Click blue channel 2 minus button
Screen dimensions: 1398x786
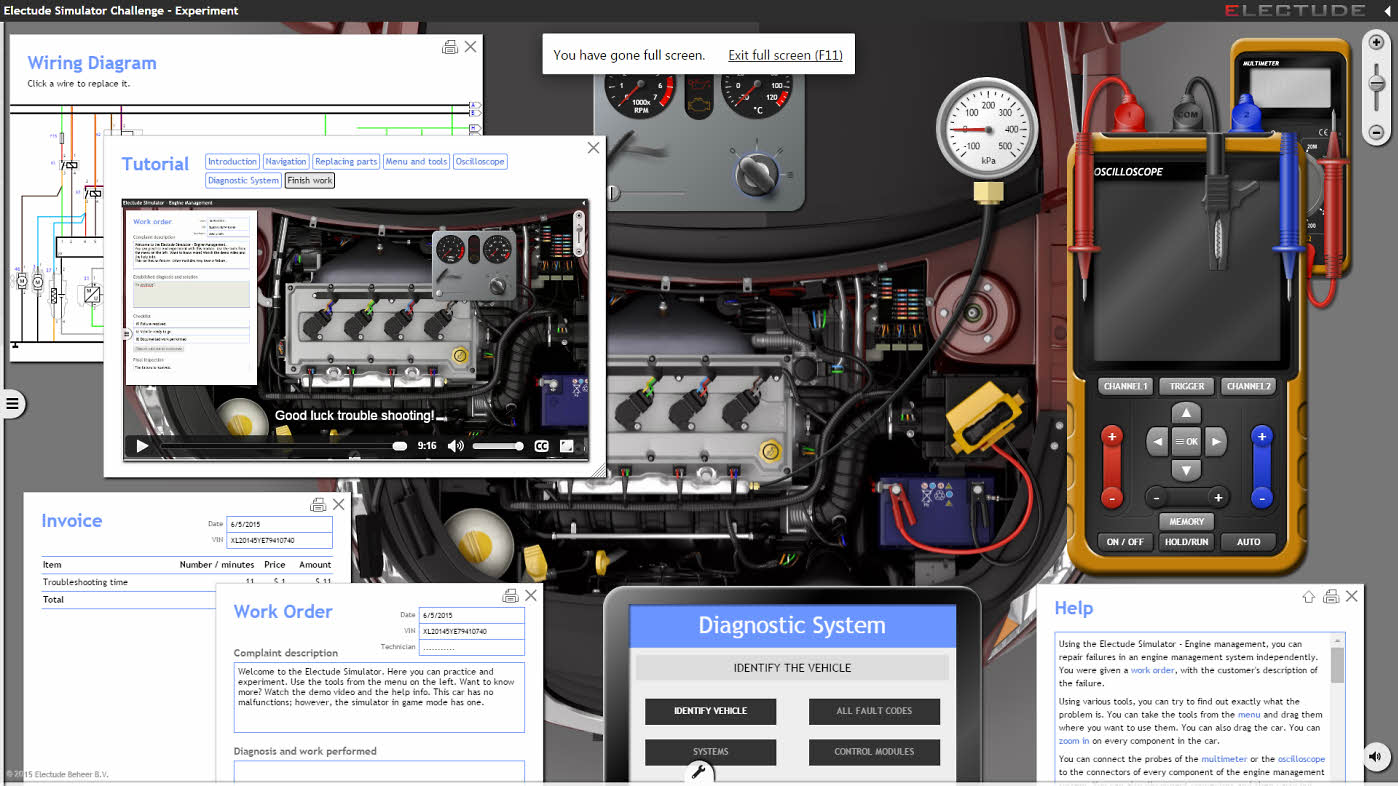pyautogui.click(x=1262, y=497)
